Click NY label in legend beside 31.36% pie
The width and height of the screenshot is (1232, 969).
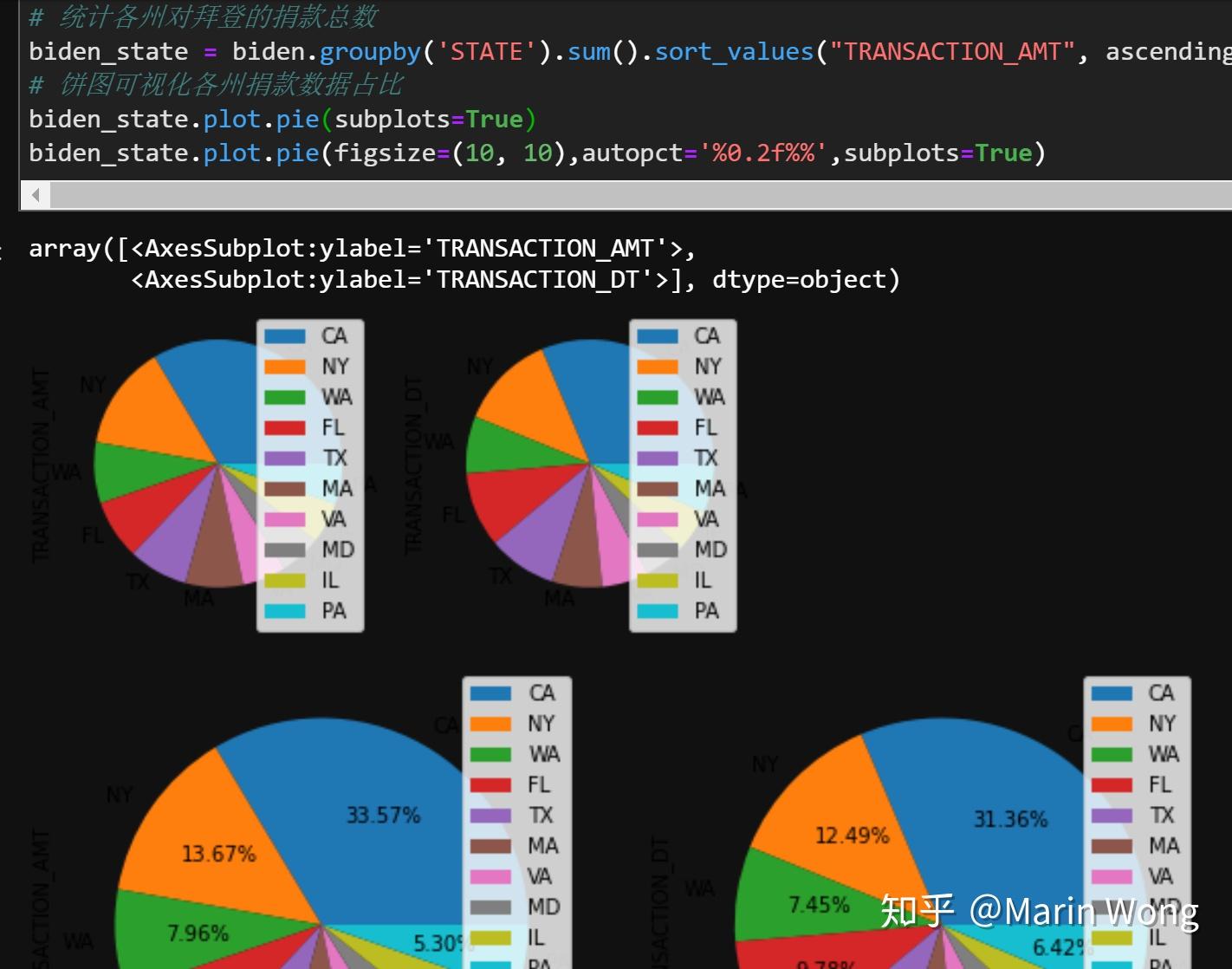[1163, 724]
